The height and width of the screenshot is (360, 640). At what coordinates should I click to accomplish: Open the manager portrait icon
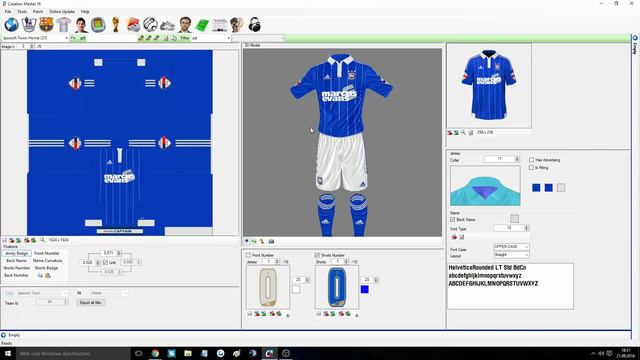coord(185,25)
